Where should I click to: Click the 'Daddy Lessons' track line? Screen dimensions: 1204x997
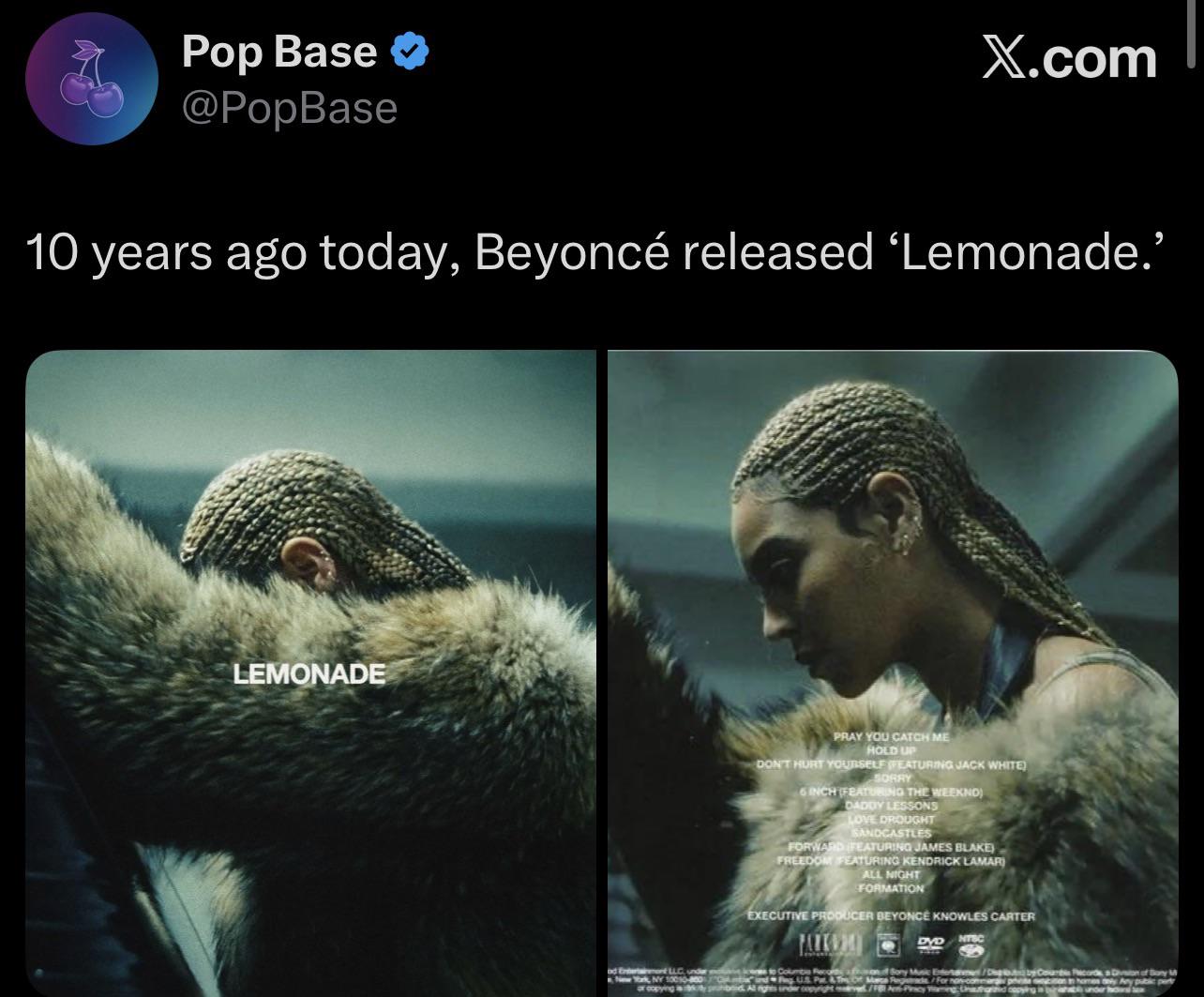coord(892,806)
